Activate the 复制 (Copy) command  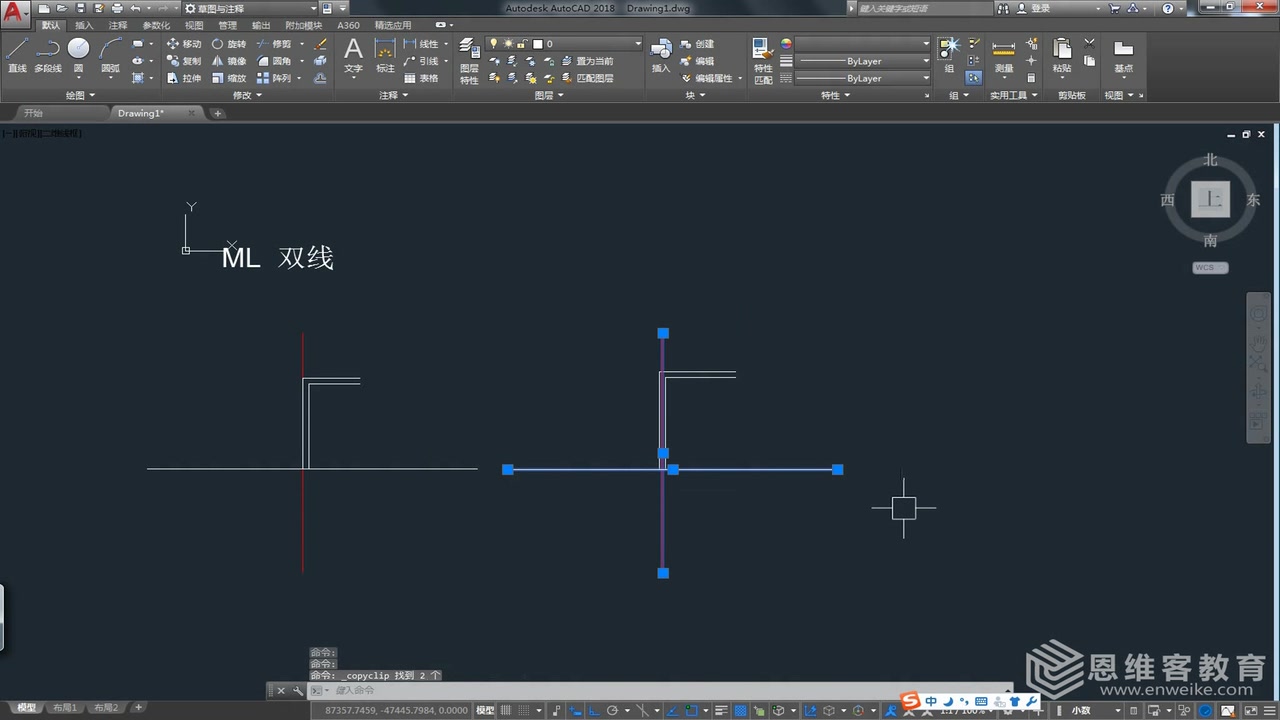coord(183,61)
